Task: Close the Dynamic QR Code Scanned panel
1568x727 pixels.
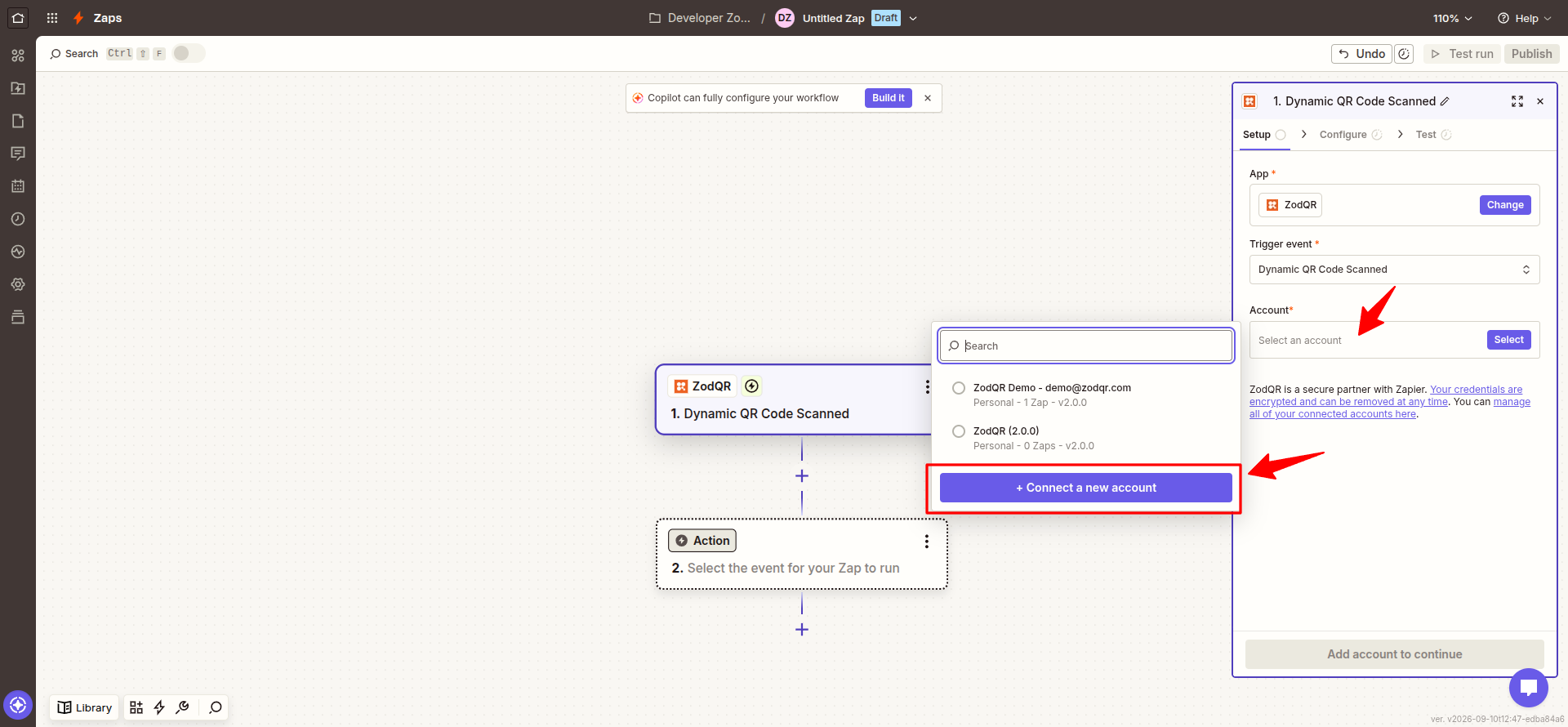Action: point(1540,101)
